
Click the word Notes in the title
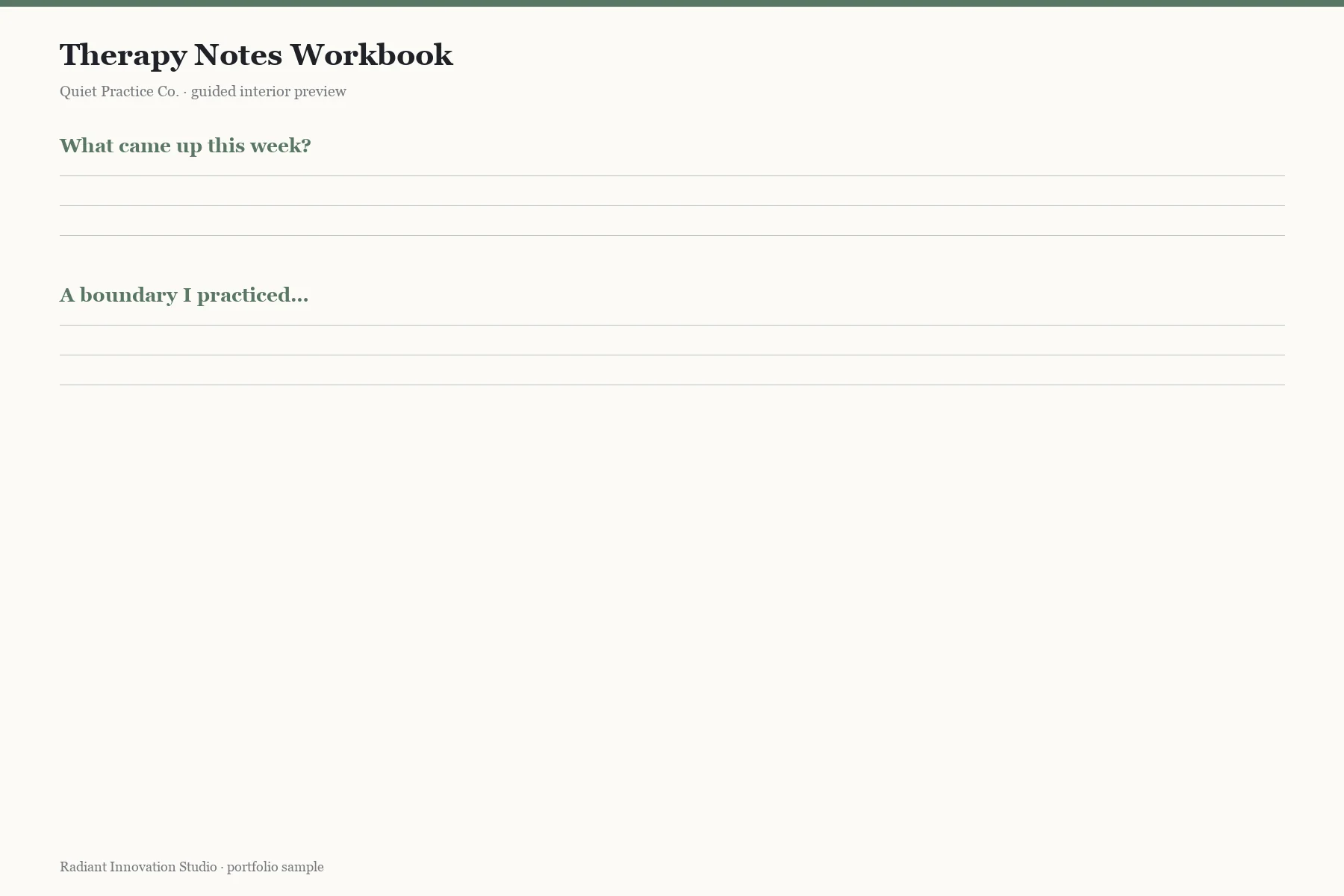(238, 55)
